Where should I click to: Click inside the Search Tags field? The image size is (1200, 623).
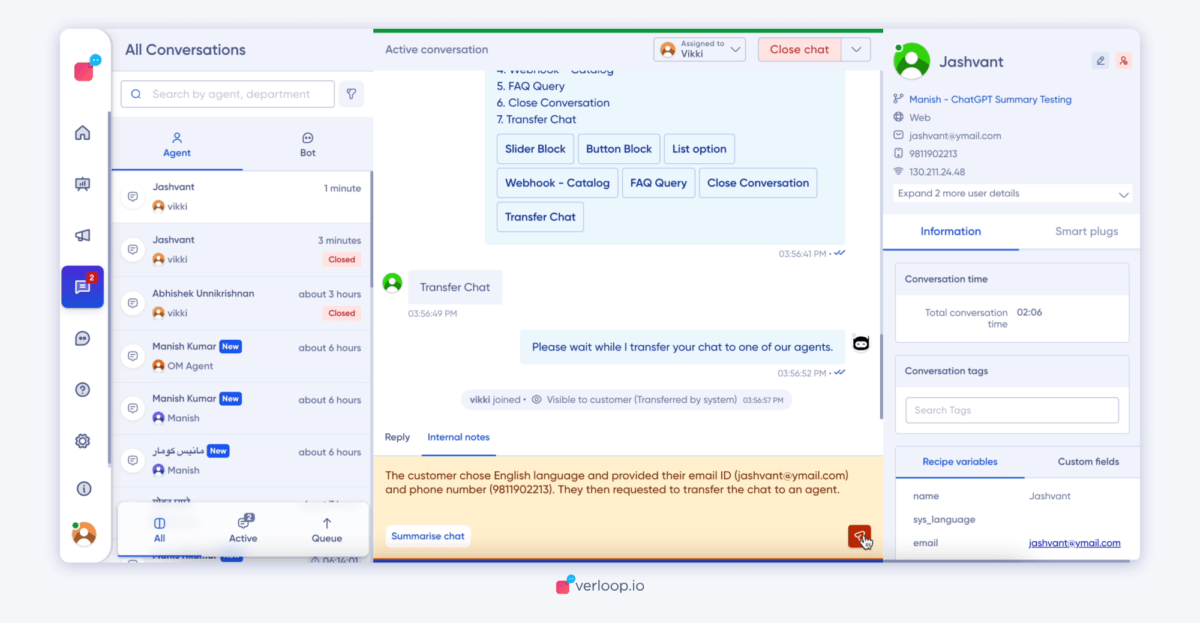pyautogui.click(x=1011, y=410)
